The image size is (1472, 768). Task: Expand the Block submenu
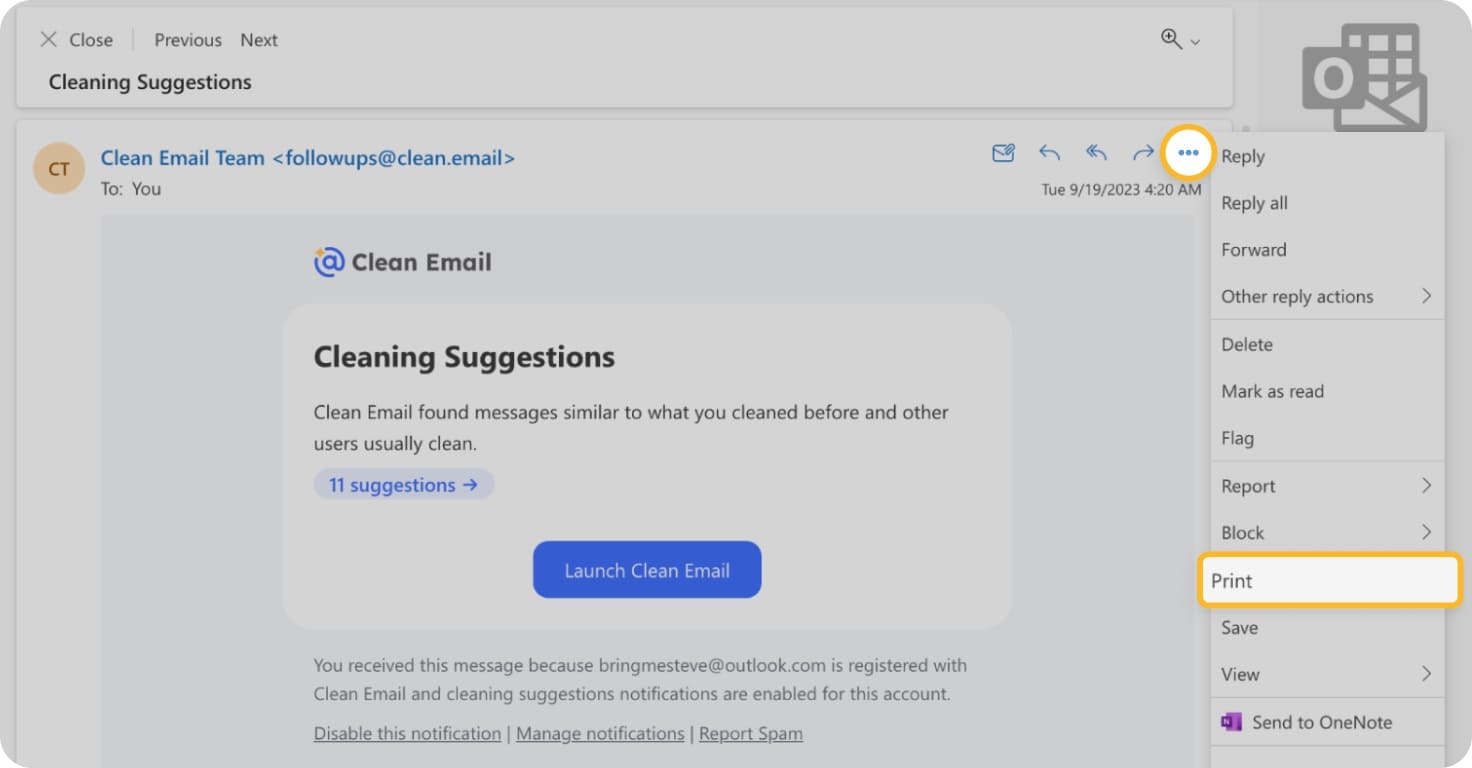click(x=1429, y=532)
